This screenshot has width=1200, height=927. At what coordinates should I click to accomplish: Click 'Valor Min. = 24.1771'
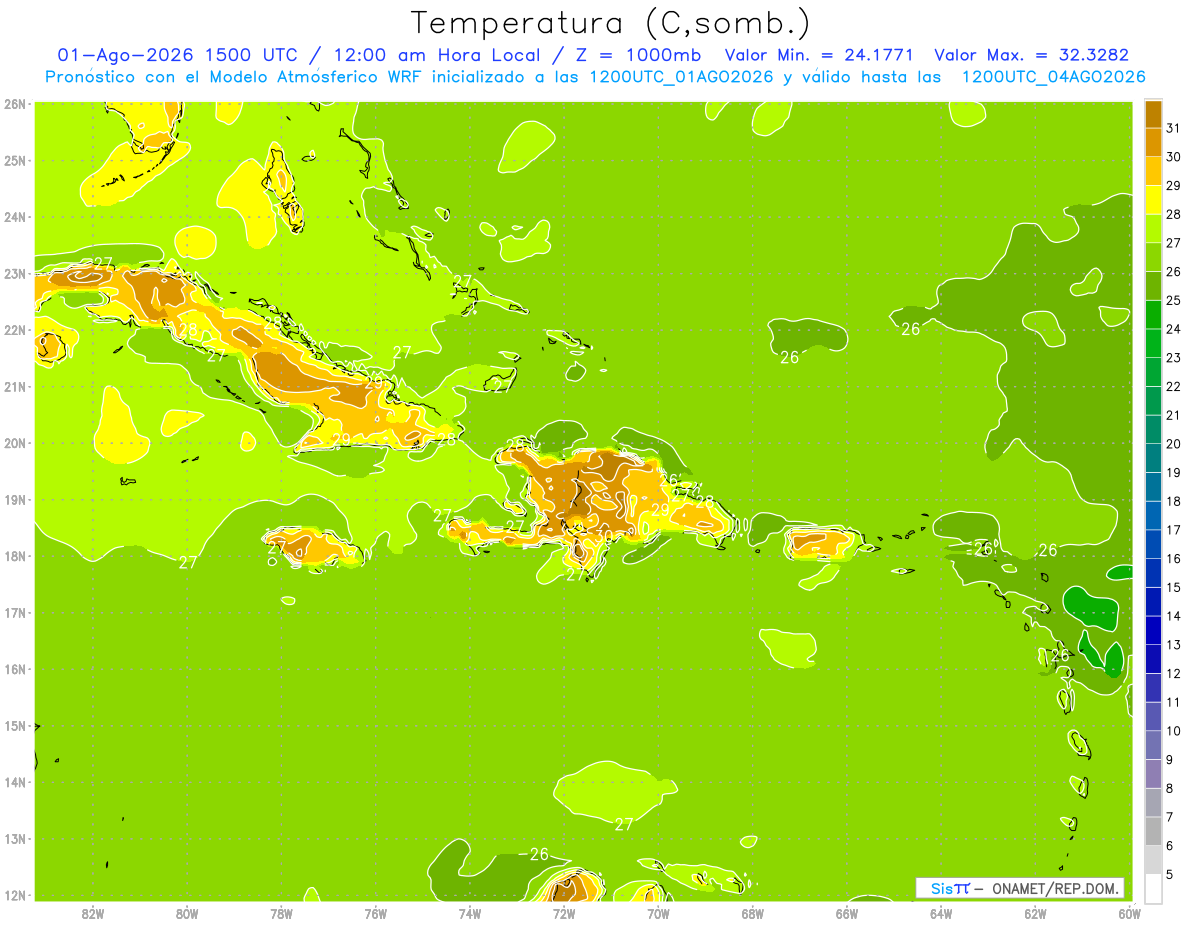[819, 56]
